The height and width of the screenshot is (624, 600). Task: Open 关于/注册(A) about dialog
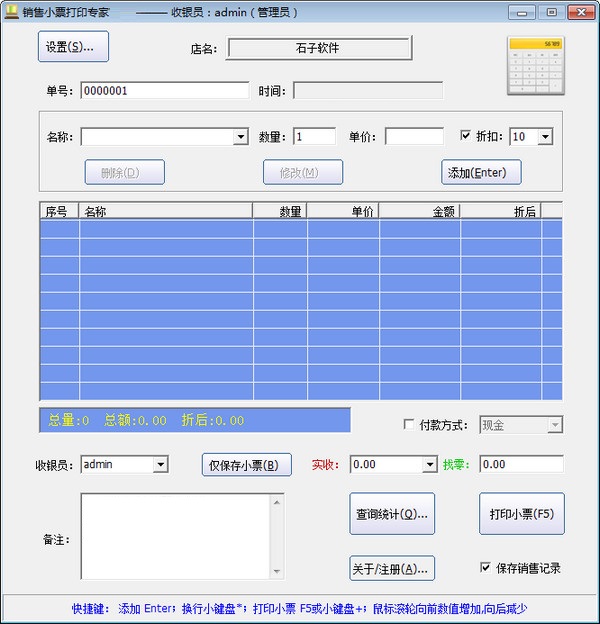tap(392, 567)
